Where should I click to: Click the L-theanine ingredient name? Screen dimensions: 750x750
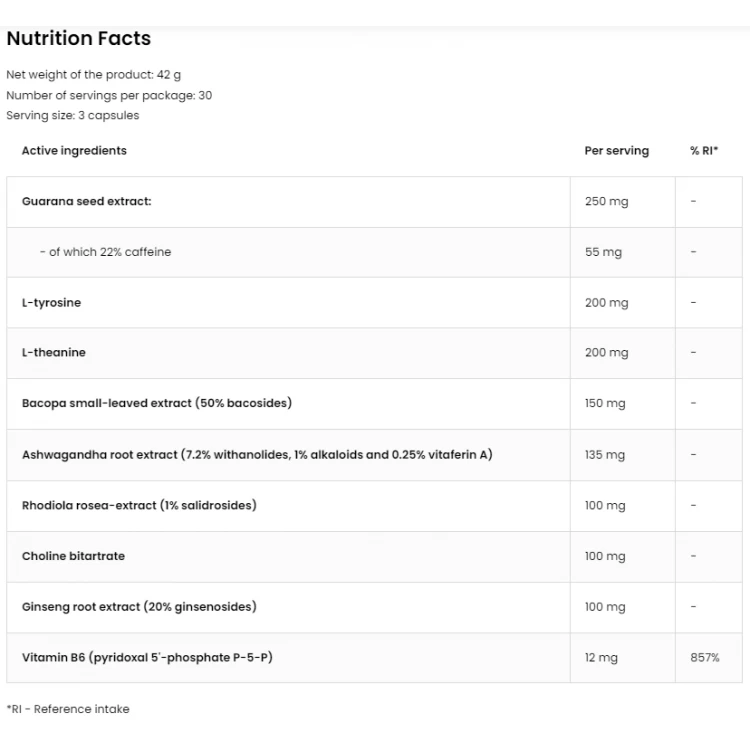(54, 353)
